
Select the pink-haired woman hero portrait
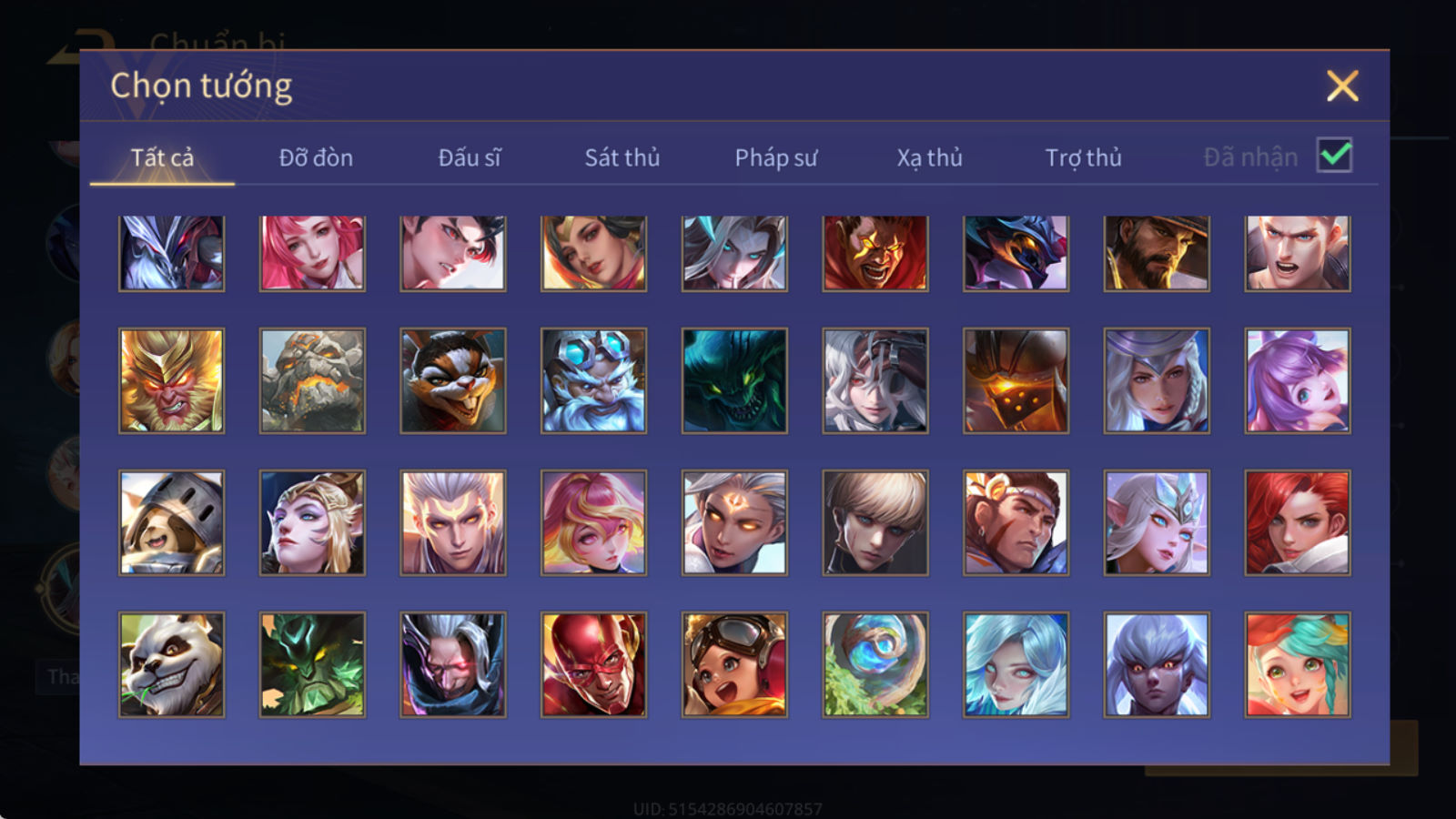(312, 253)
